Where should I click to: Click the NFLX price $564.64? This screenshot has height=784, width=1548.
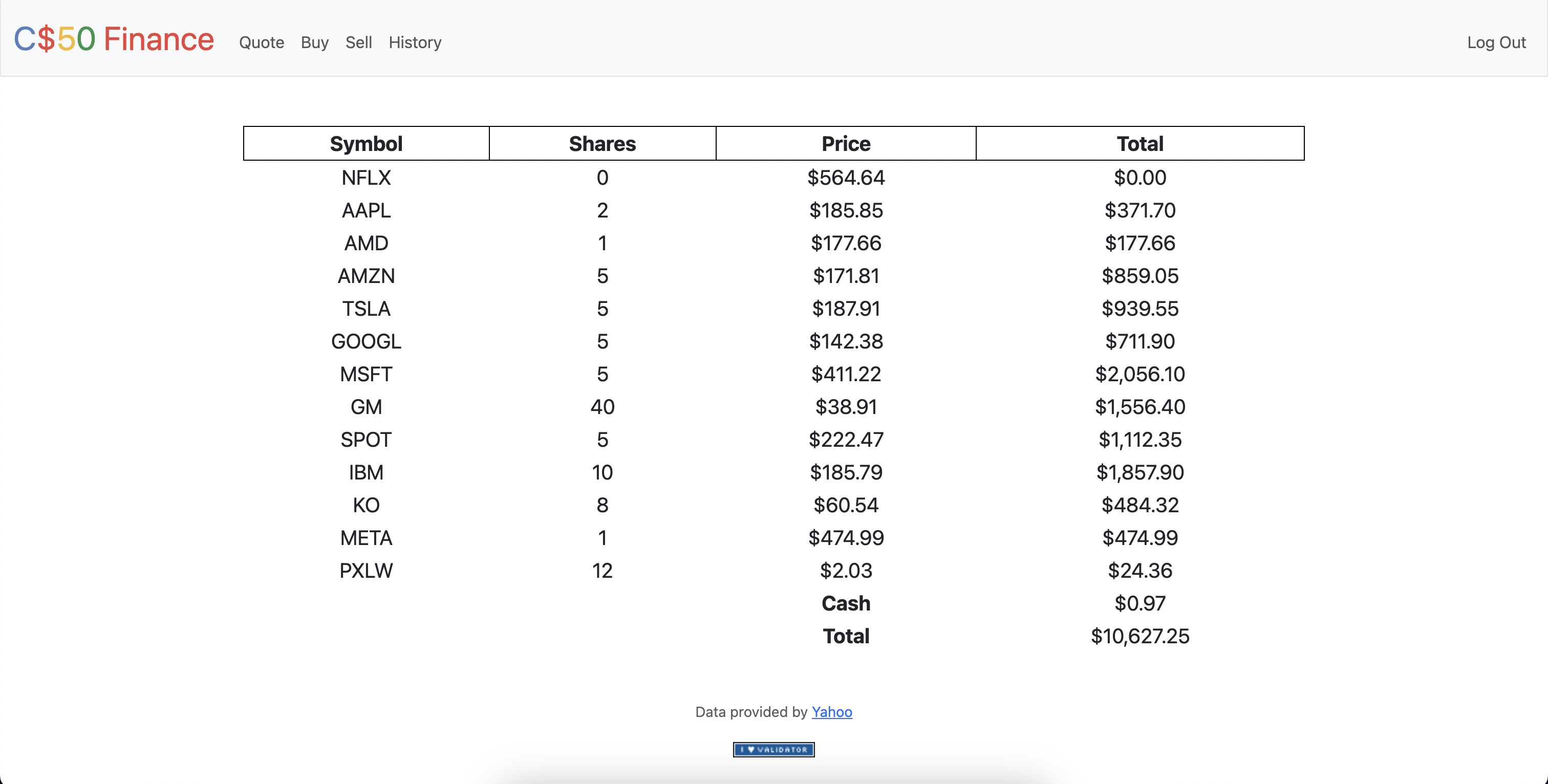point(846,177)
